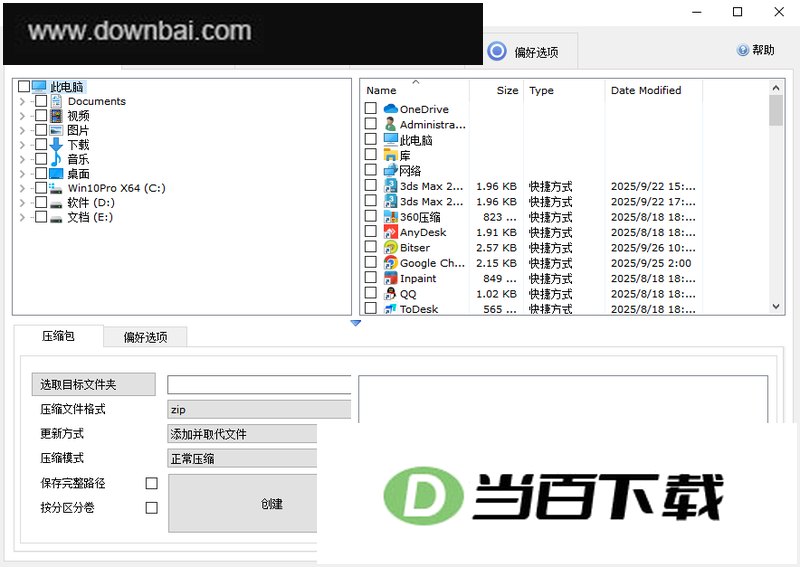Viewport: 800px width, 567px height.
Task: Tick the Google Chrome row checkbox
Action: pyautogui.click(x=371, y=262)
